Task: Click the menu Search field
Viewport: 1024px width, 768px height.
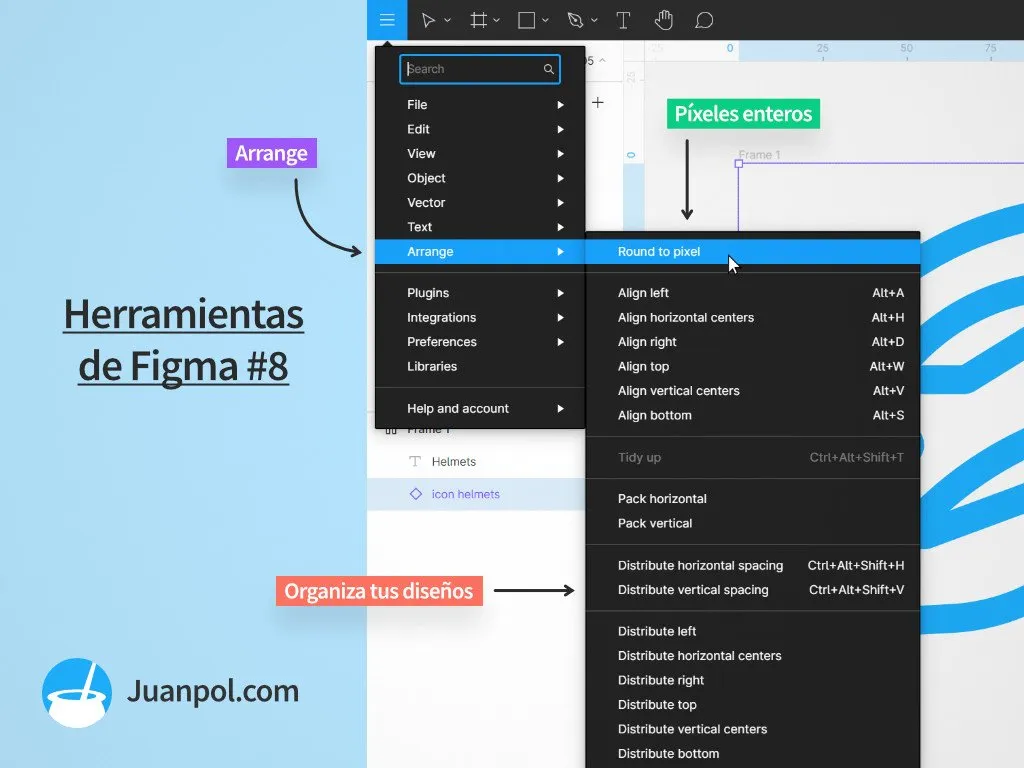Action: pos(480,69)
